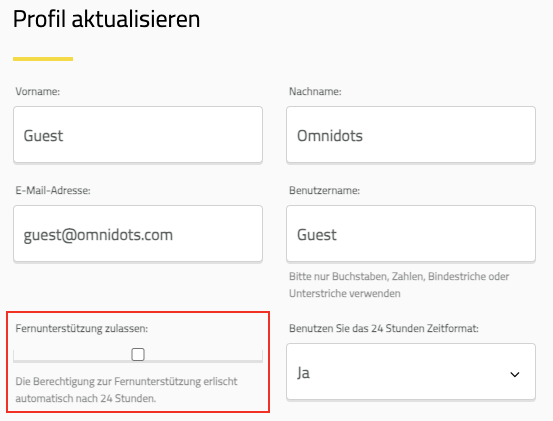Open the 24 Stunden Zeitformat dropdown showing Ja

411,372
